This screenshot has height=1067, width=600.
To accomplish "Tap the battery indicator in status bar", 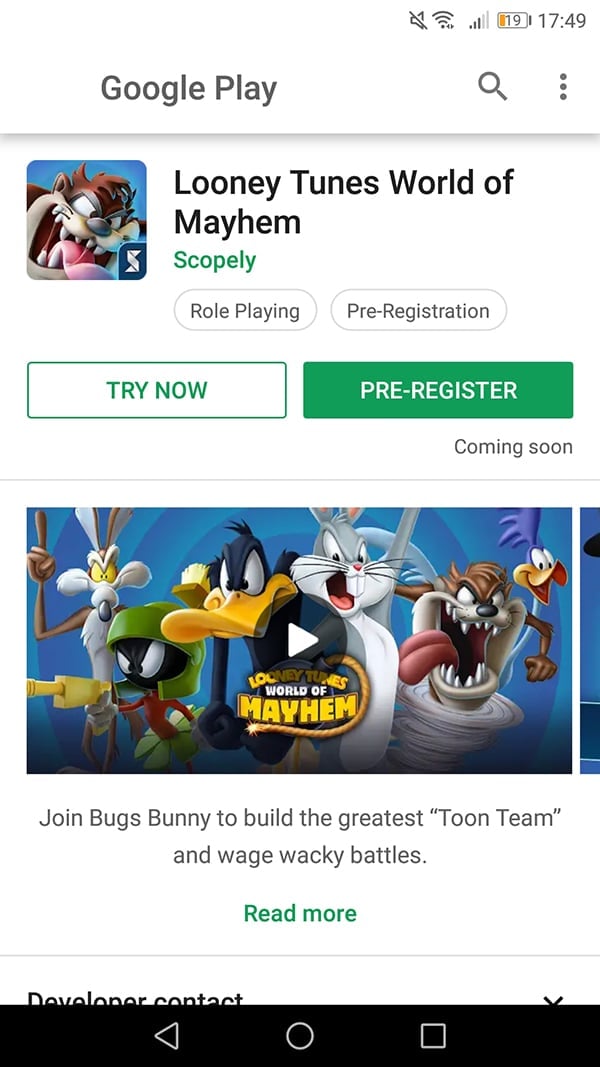I will pos(515,20).
